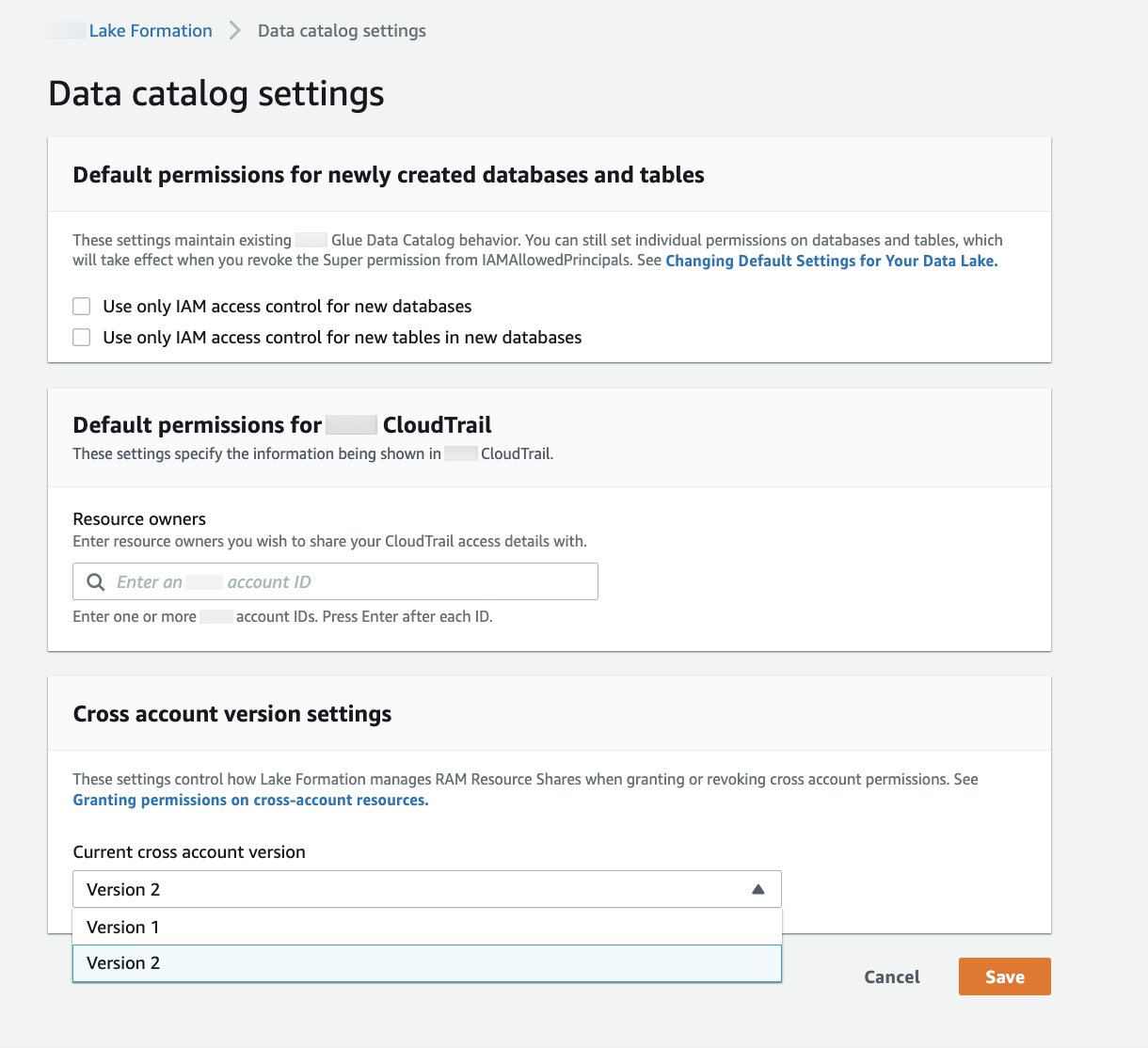This screenshot has width=1148, height=1048.
Task: Click the breadcrumb chevron separator
Action: tap(235, 31)
